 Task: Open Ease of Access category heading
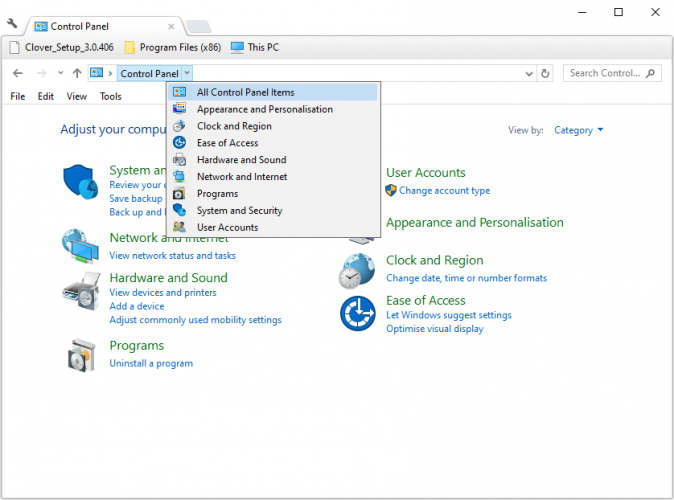[x=426, y=300]
